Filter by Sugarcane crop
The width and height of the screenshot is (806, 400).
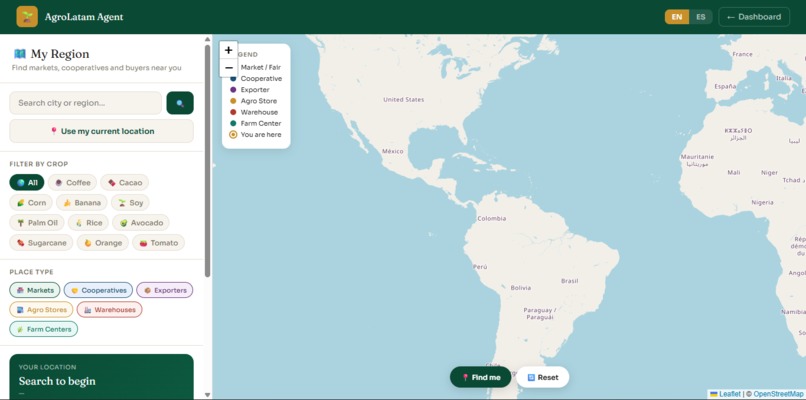click(41, 243)
